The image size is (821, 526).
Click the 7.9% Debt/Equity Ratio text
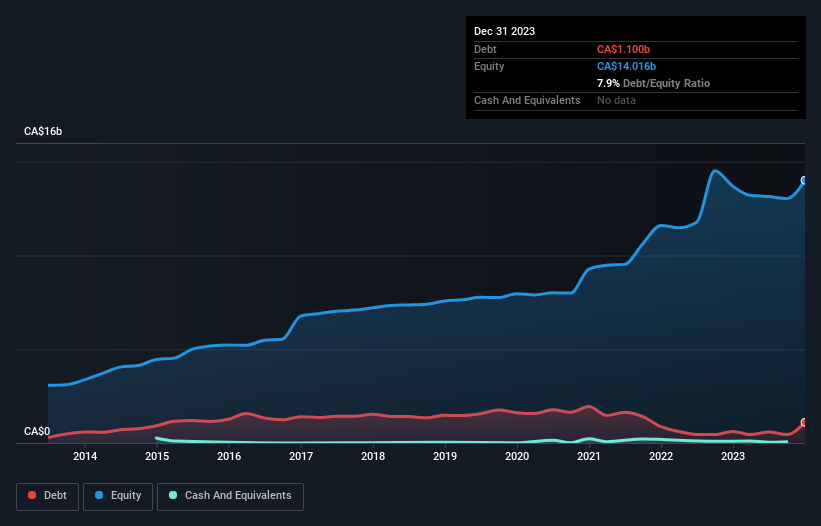click(x=653, y=83)
